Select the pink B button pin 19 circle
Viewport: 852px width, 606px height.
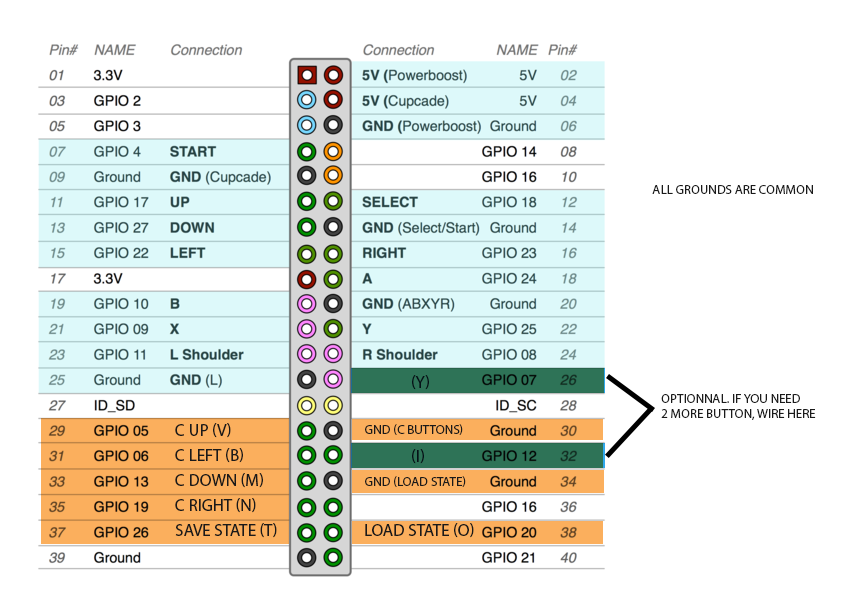pos(307,304)
